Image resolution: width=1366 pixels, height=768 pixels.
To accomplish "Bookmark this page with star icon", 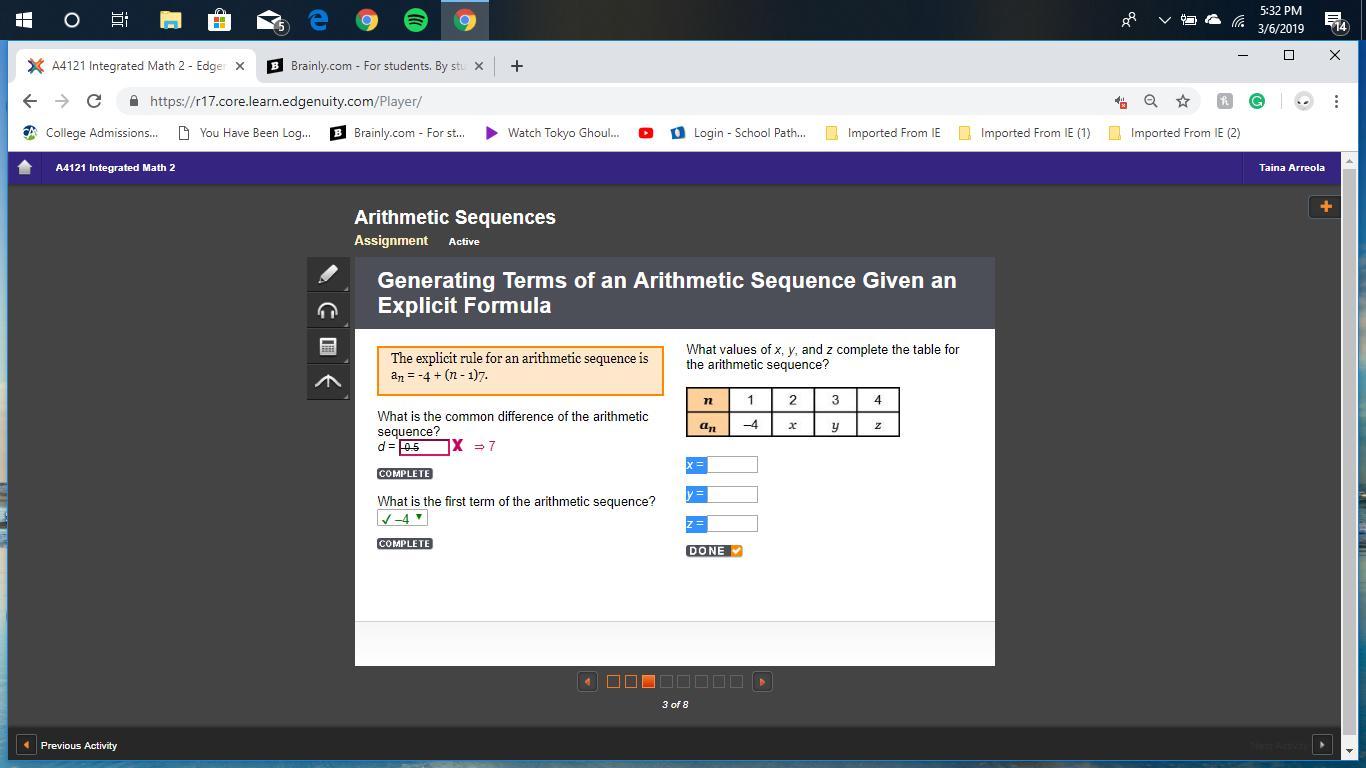I will click(x=1183, y=101).
